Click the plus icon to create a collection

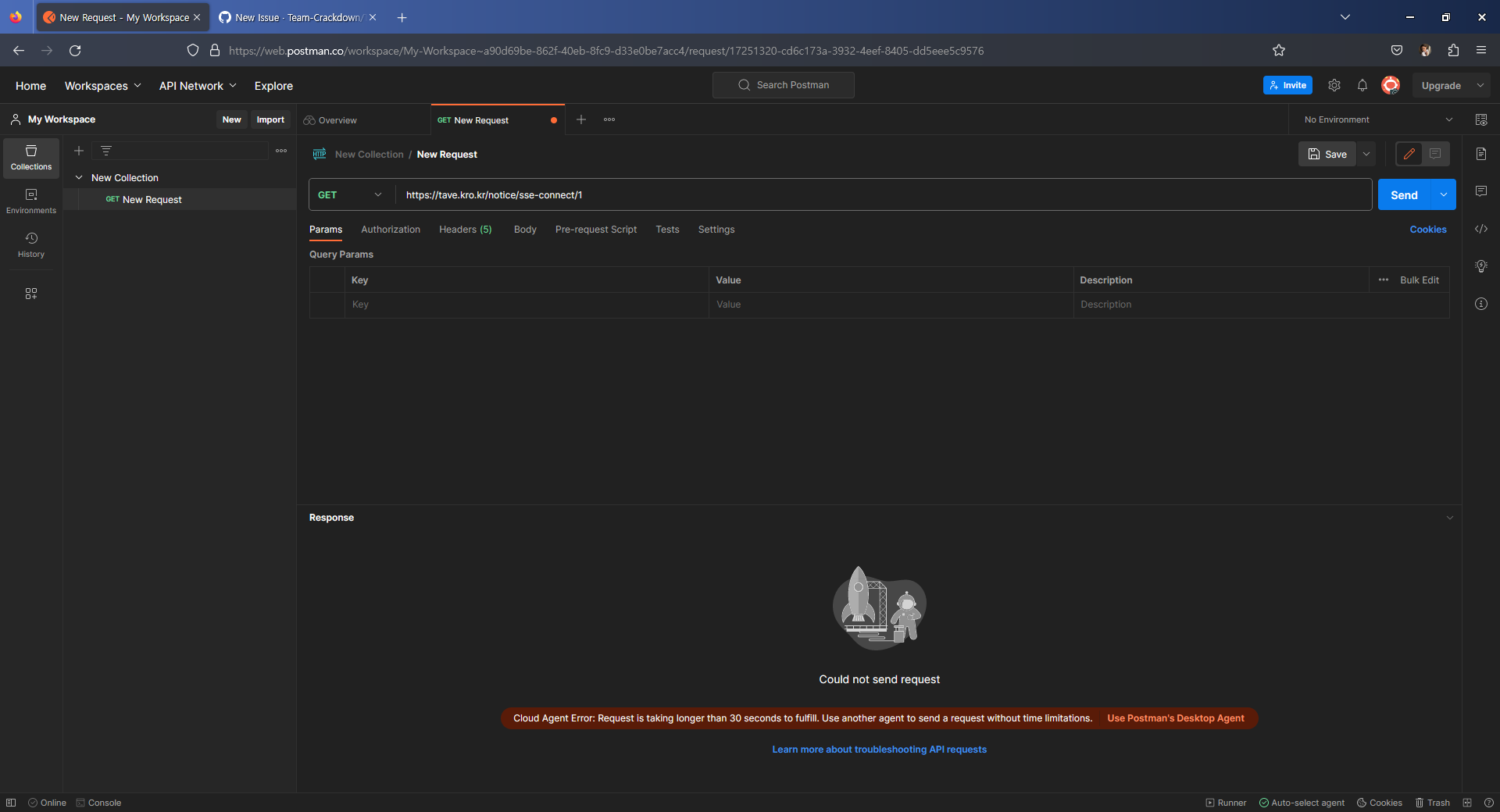pos(79,151)
